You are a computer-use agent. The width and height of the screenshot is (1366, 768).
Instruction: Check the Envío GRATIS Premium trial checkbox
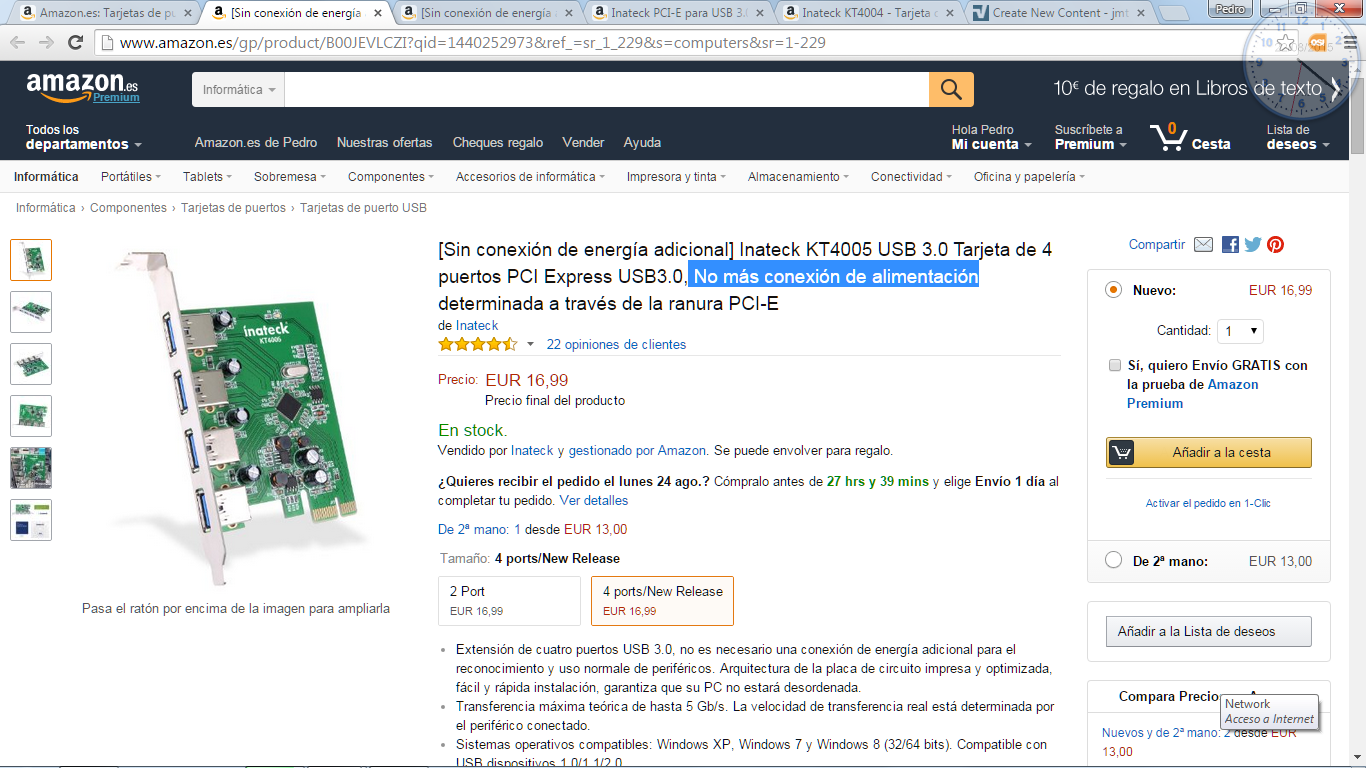[x=1115, y=365]
